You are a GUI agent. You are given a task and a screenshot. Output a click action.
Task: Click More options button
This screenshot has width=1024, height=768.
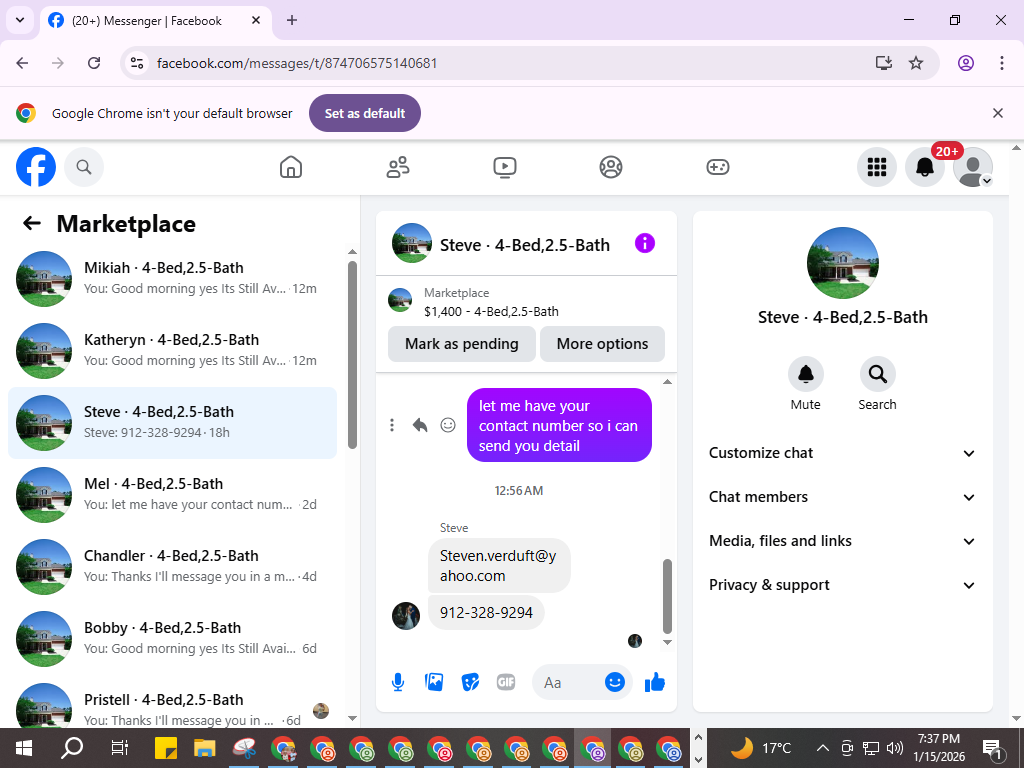click(x=602, y=344)
